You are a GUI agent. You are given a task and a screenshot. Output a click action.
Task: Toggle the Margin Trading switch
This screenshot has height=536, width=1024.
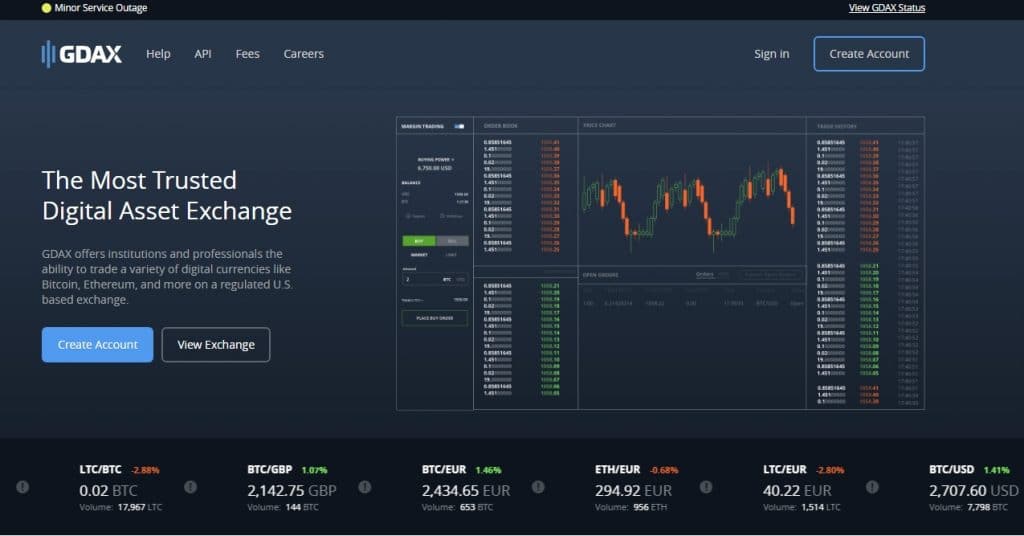(459, 127)
